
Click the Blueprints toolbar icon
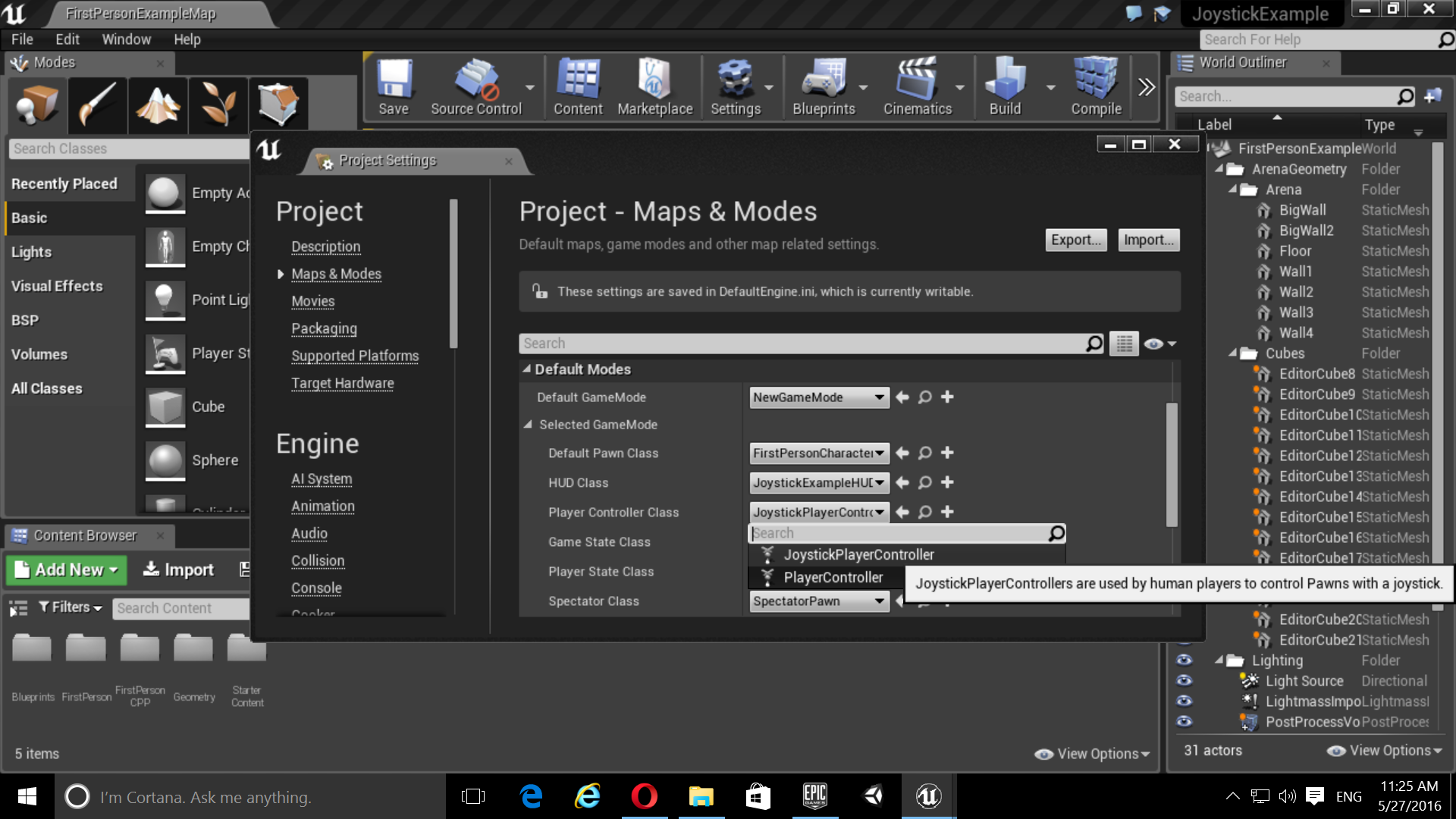[824, 87]
